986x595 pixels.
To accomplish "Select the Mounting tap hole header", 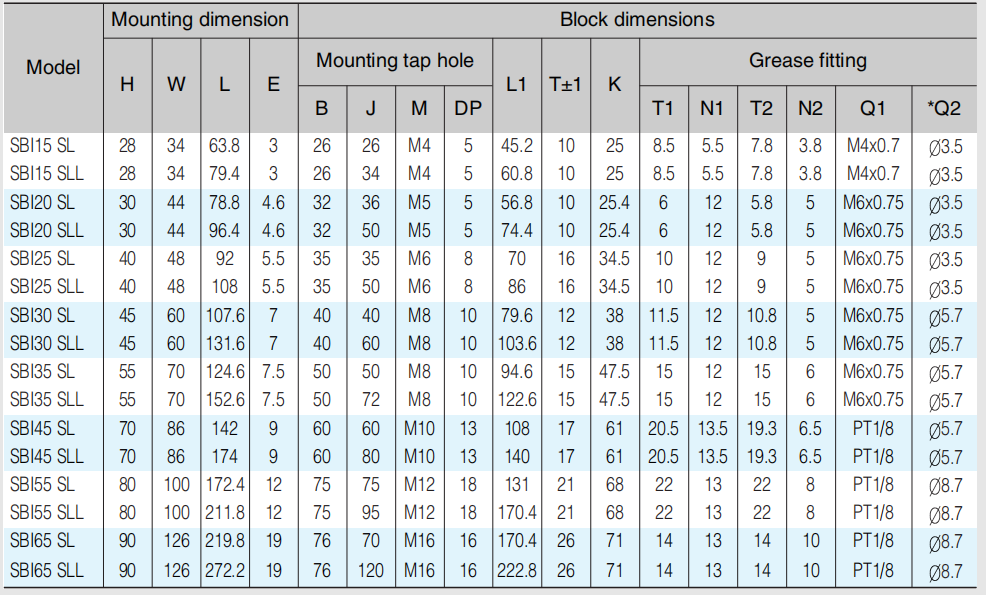I will [x=395, y=60].
